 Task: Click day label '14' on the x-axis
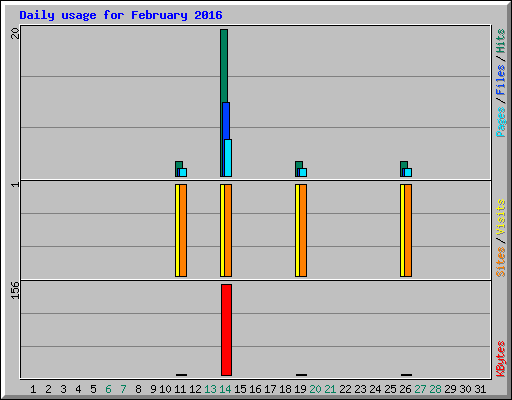225,389
